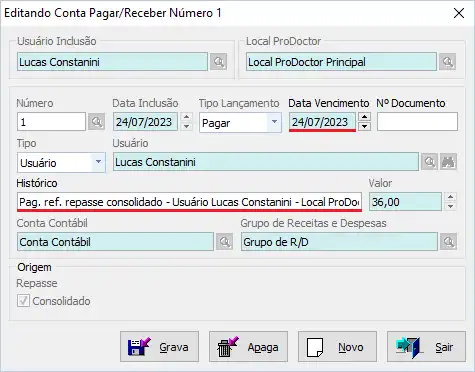
Task: Click search icon next to Número field
Action: (x=97, y=122)
